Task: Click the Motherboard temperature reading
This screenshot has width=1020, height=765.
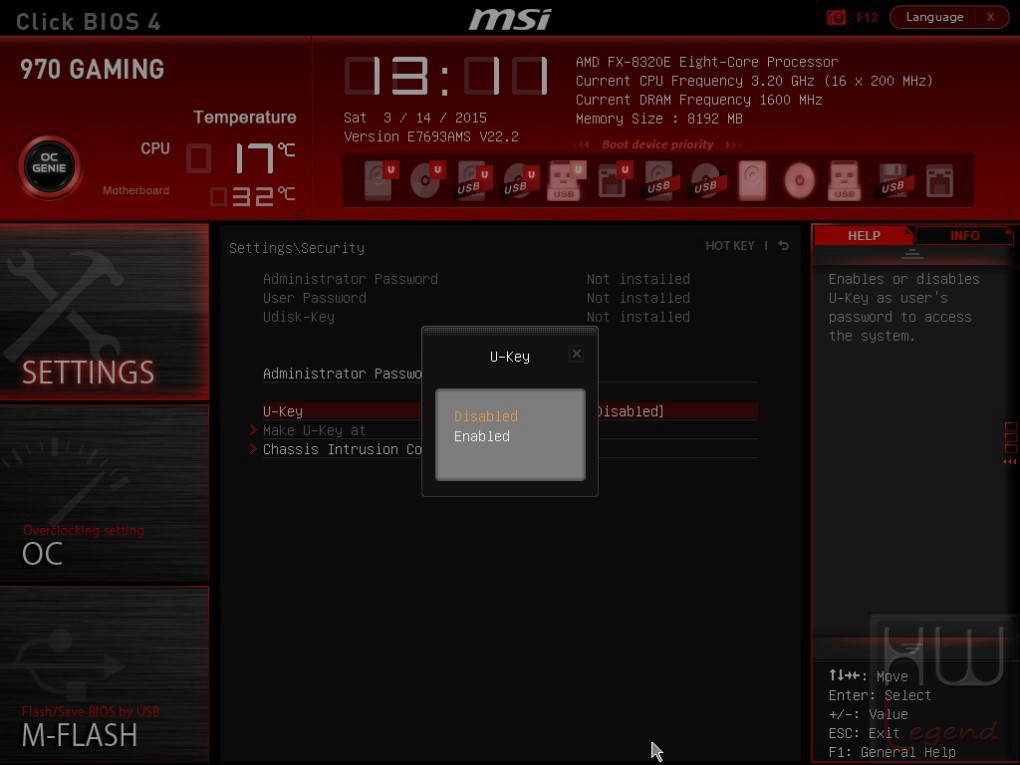Action: (252, 196)
